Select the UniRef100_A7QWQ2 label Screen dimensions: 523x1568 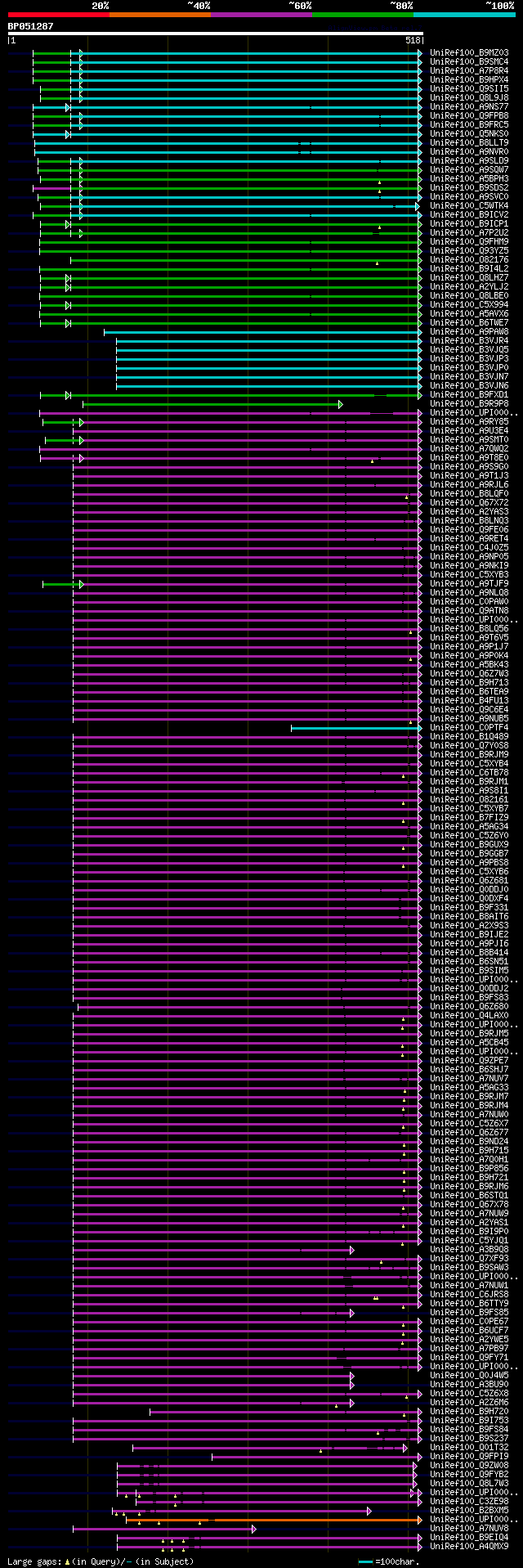click(469, 449)
